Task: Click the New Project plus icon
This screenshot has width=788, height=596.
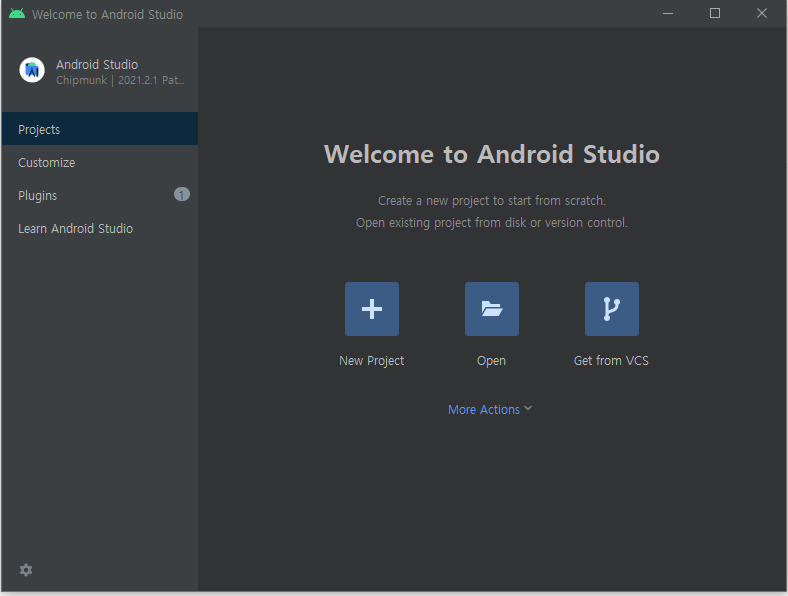Action: click(x=372, y=309)
